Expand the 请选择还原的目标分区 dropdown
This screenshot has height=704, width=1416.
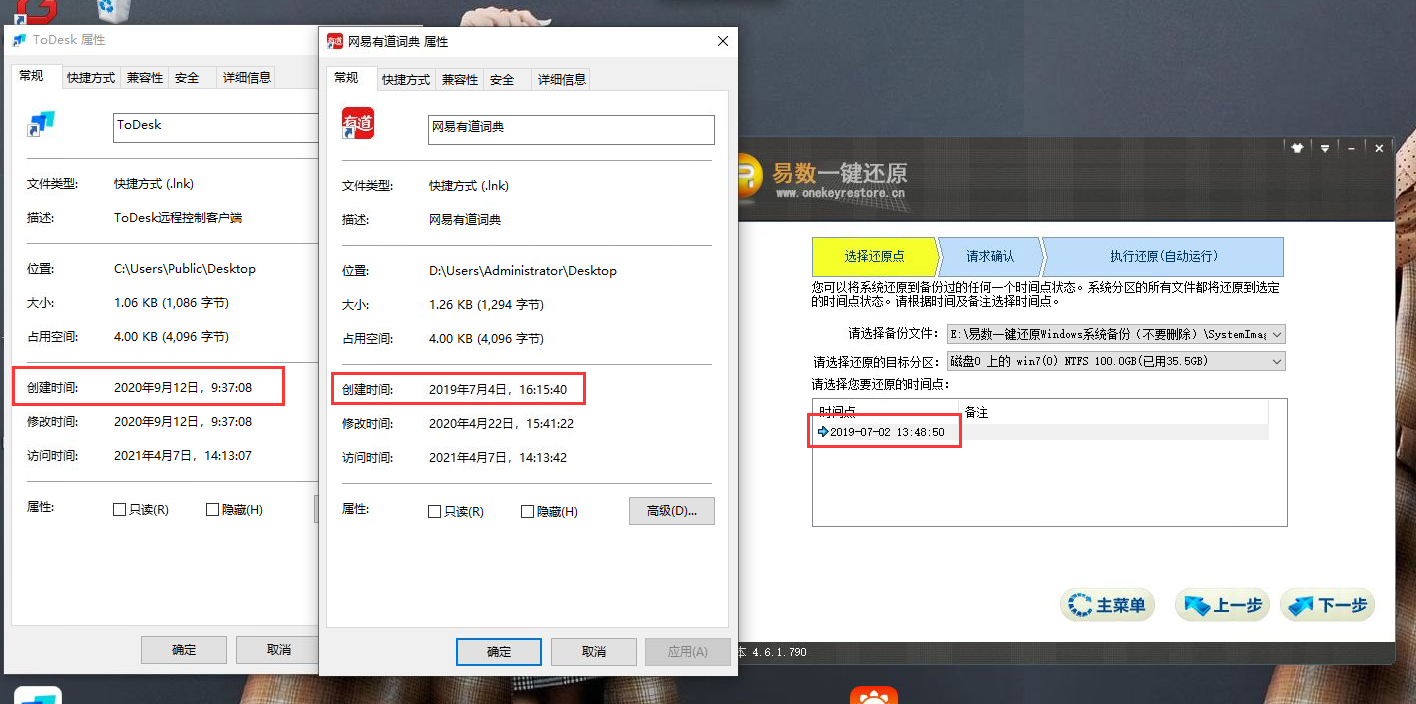[1276, 361]
